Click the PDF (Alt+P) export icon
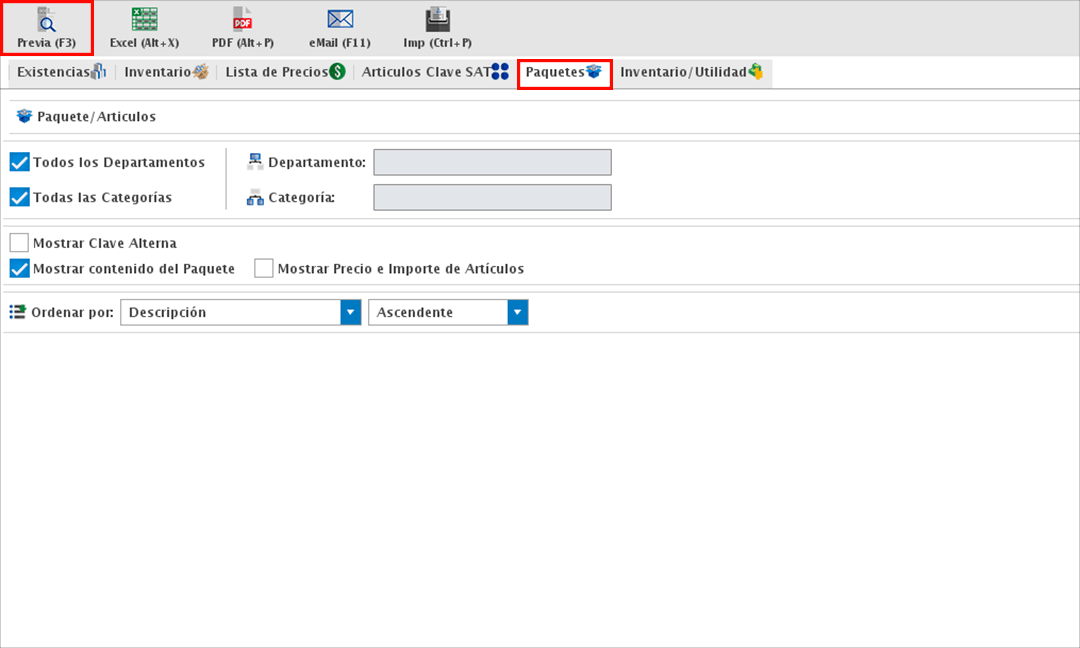 242,20
